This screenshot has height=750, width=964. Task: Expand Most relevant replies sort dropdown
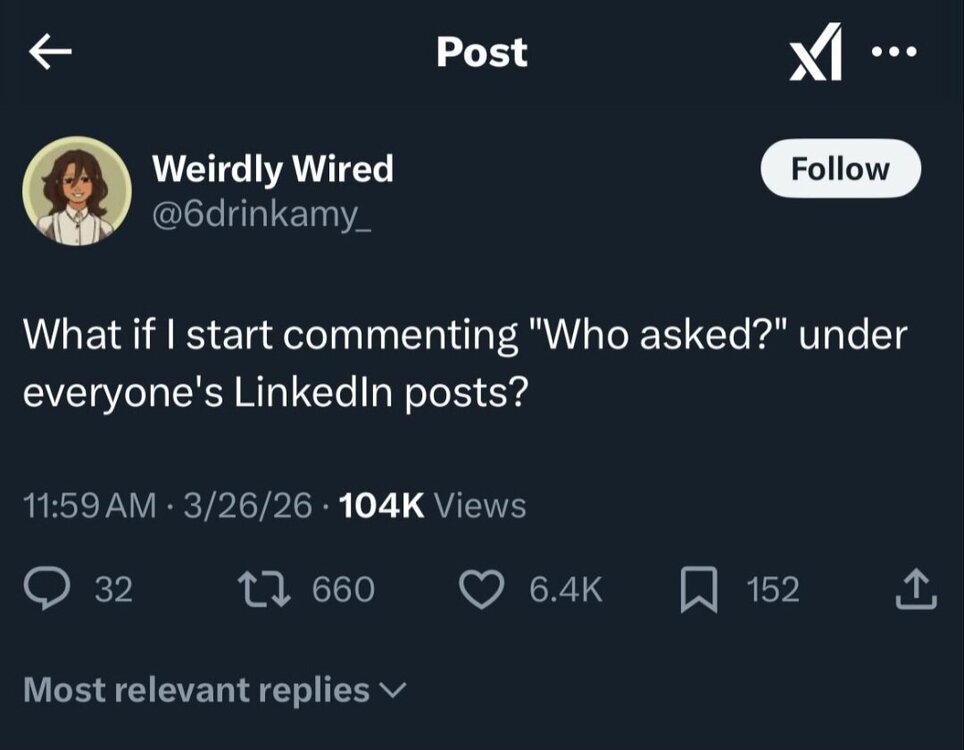click(215, 690)
